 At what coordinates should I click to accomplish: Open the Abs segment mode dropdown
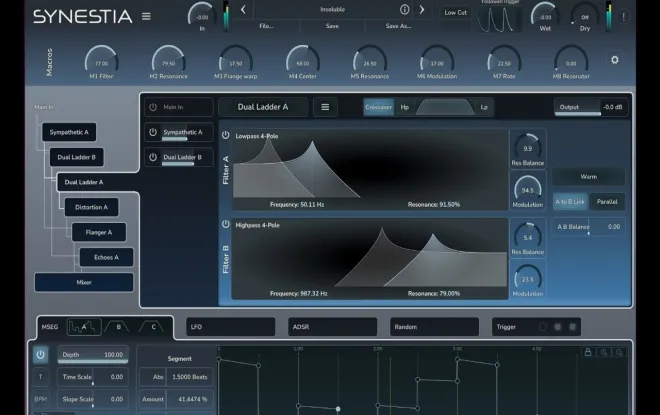click(153, 377)
